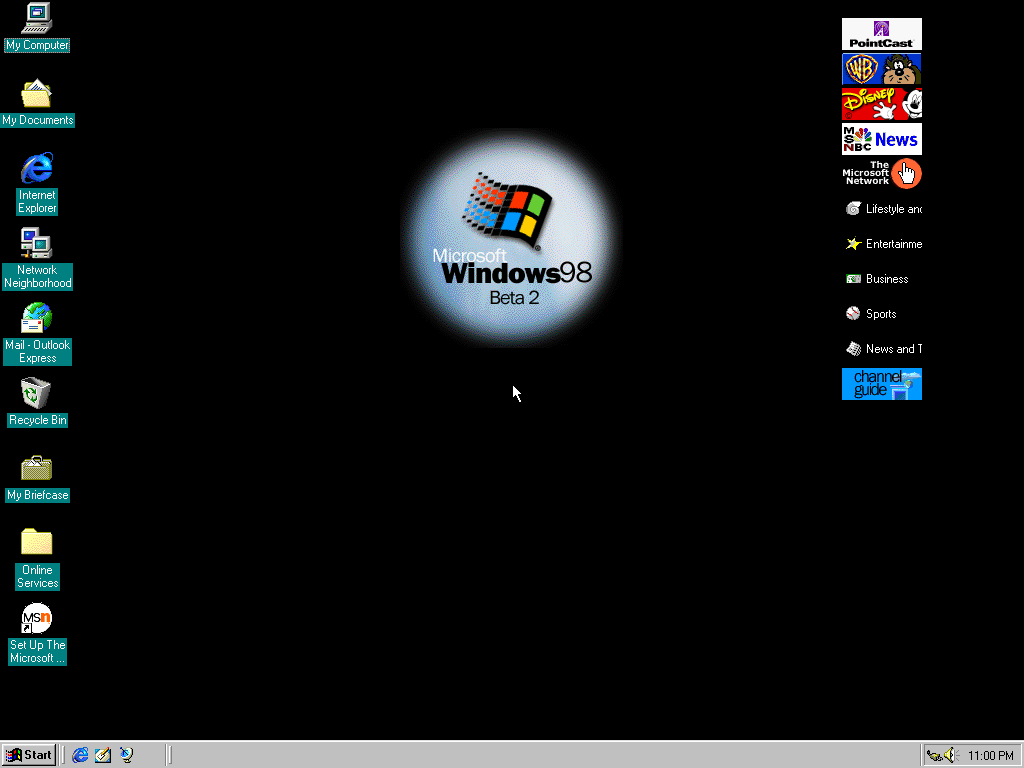Open the PointCast channel
Image resolution: width=1024 pixels, height=768 pixels.
tap(882, 34)
